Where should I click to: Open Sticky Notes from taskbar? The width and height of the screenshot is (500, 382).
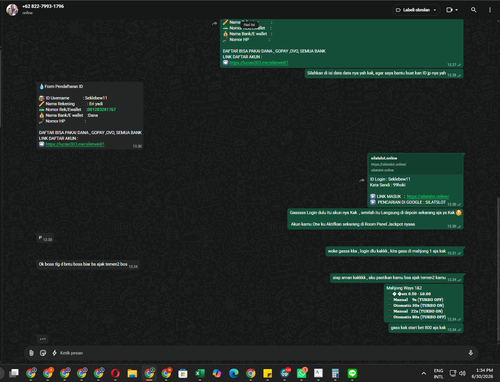[x=267, y=373]
